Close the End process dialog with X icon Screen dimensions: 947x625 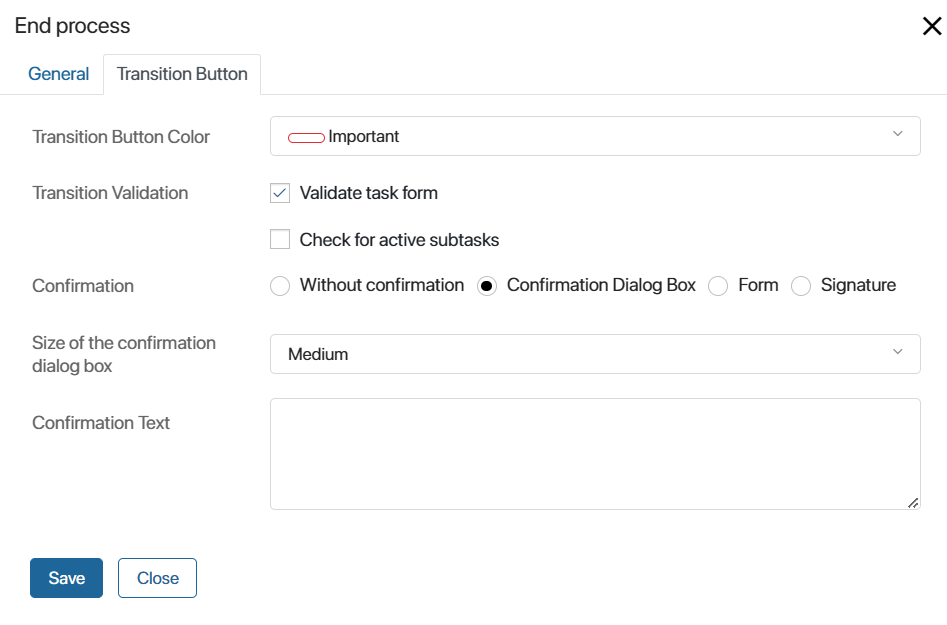932,26
